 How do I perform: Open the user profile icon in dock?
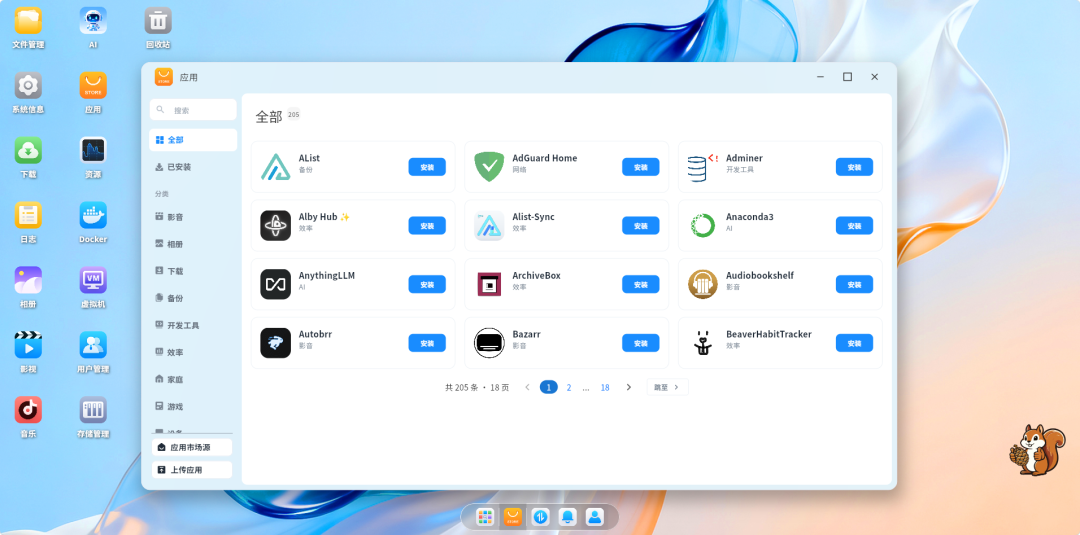point(595,516)
